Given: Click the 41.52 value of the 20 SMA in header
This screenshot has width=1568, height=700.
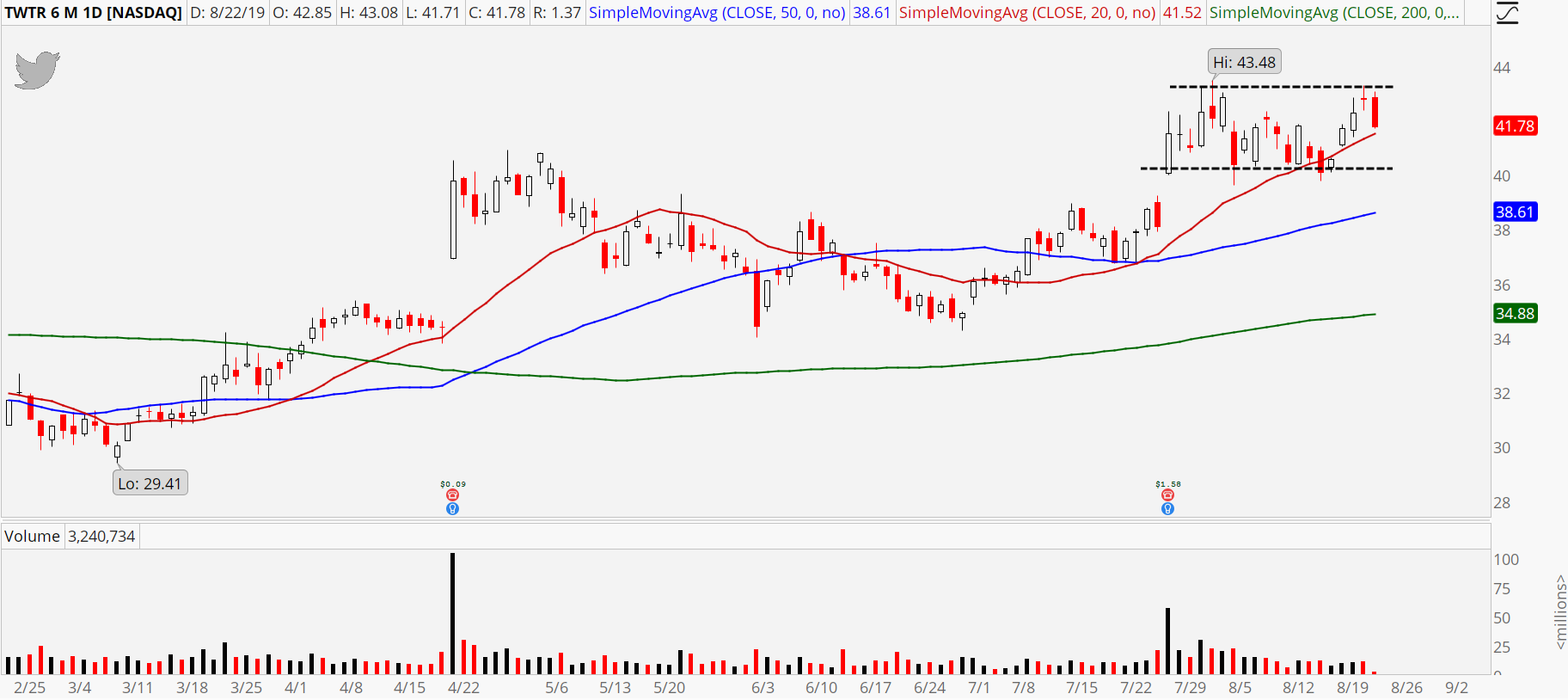Looking at the screenshot, I should [1182, 13].
